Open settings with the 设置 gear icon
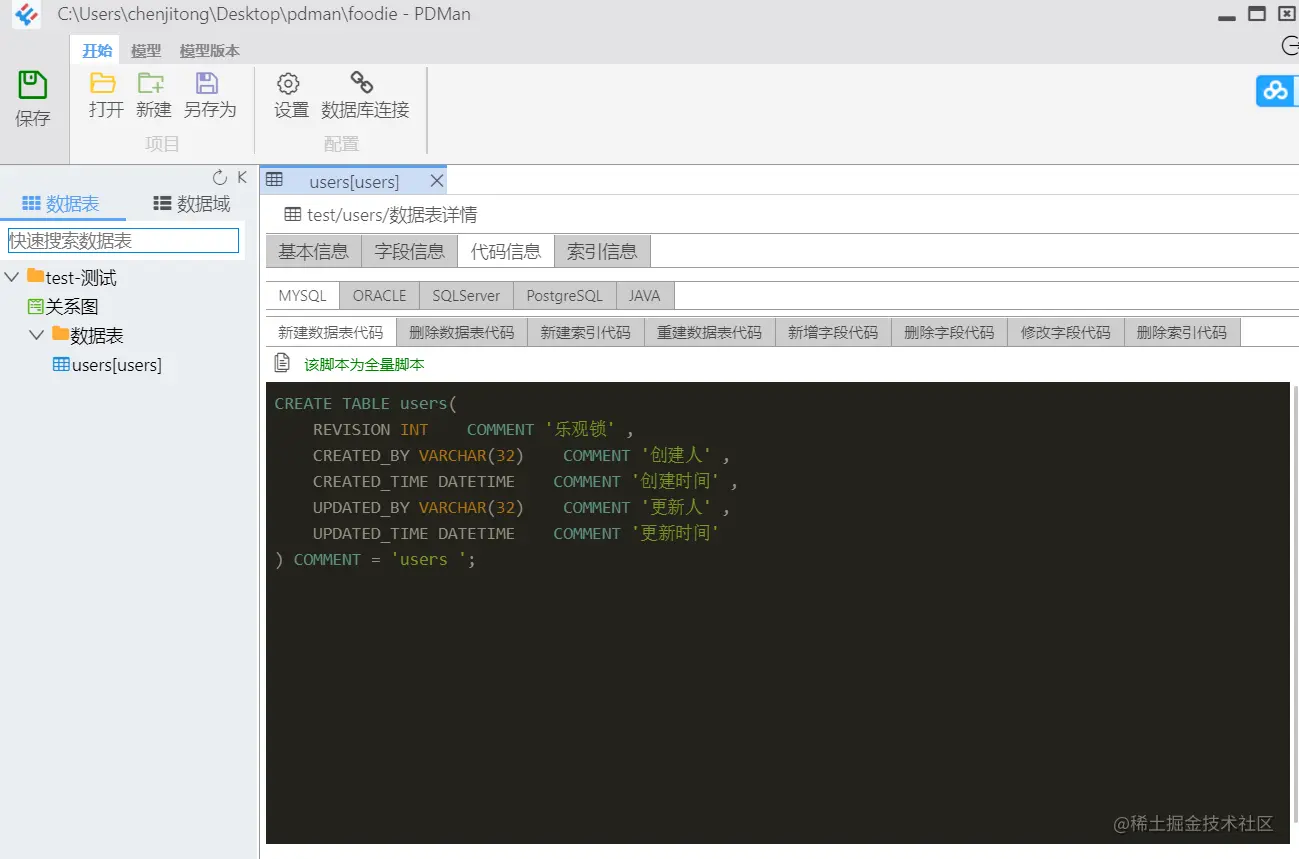Viewport: 1299px width, 859px height. coord(288,83)
